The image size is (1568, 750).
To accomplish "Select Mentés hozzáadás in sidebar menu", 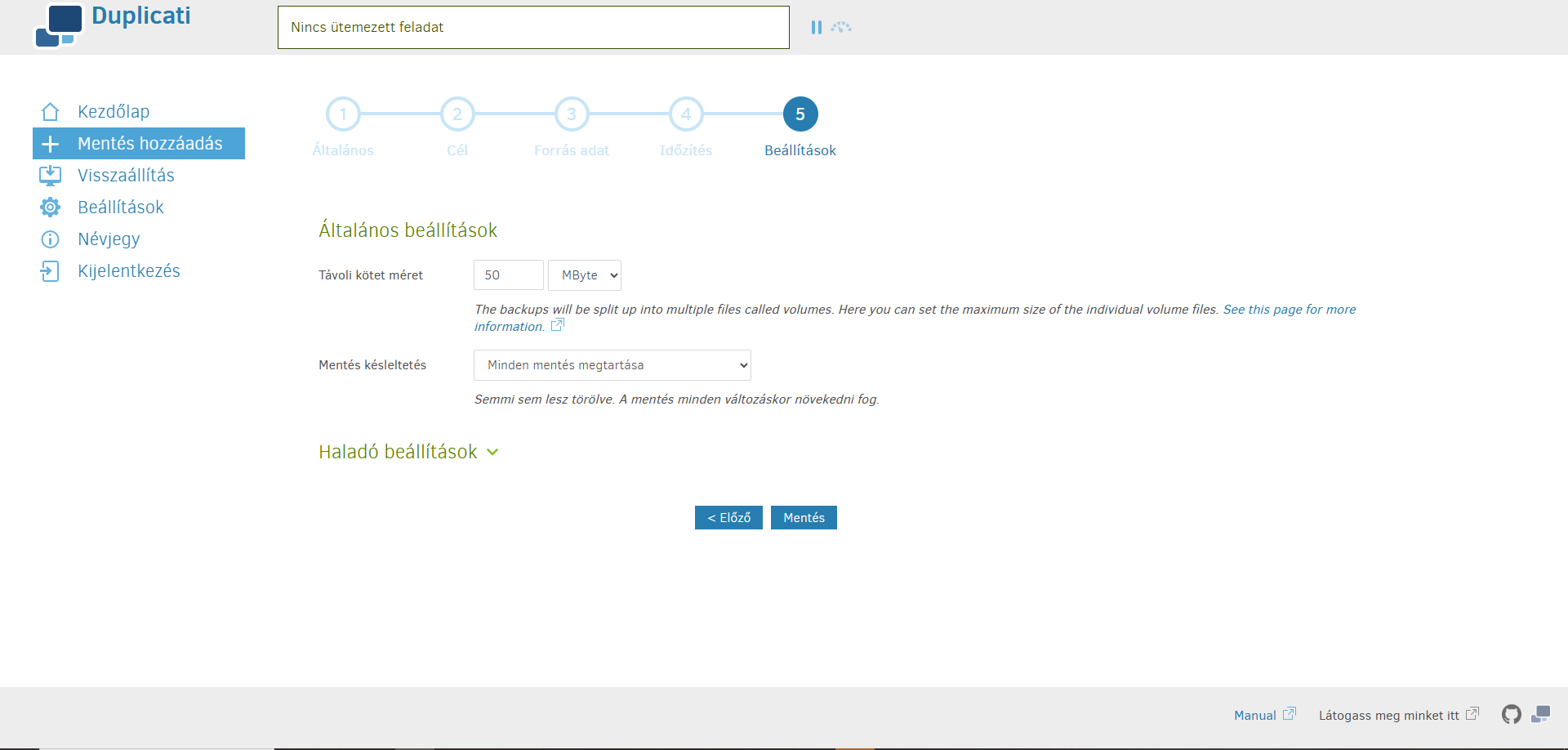I will click(x=139, y=144).
